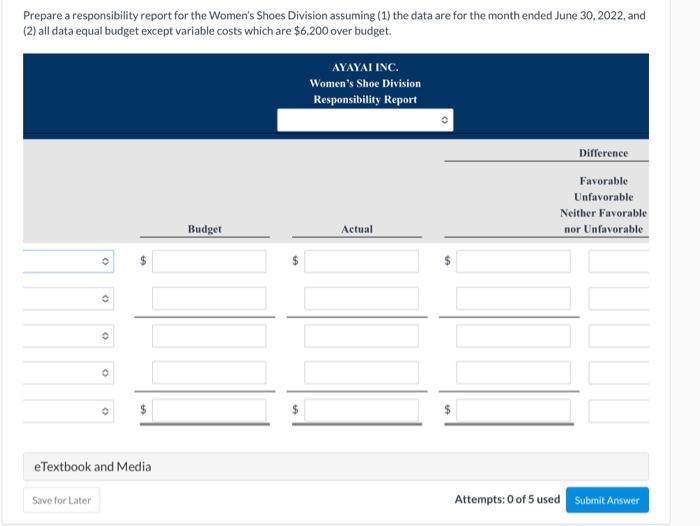Open the report period dropdown under Responsibility Report
The image size is (700, 526).
coord(365,120)
